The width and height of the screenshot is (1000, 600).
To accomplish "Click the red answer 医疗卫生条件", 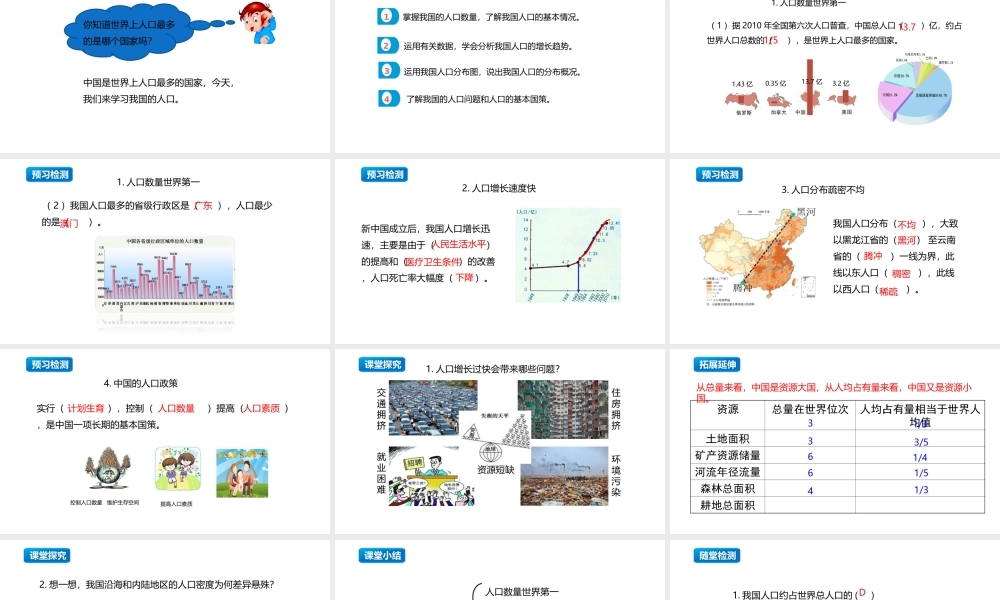I will pyautogui.click(x=433, y=261).
